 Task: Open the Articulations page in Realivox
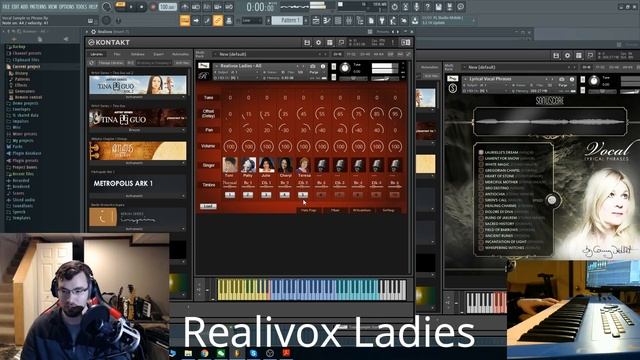pyautogui.click(x=362, y=210)
